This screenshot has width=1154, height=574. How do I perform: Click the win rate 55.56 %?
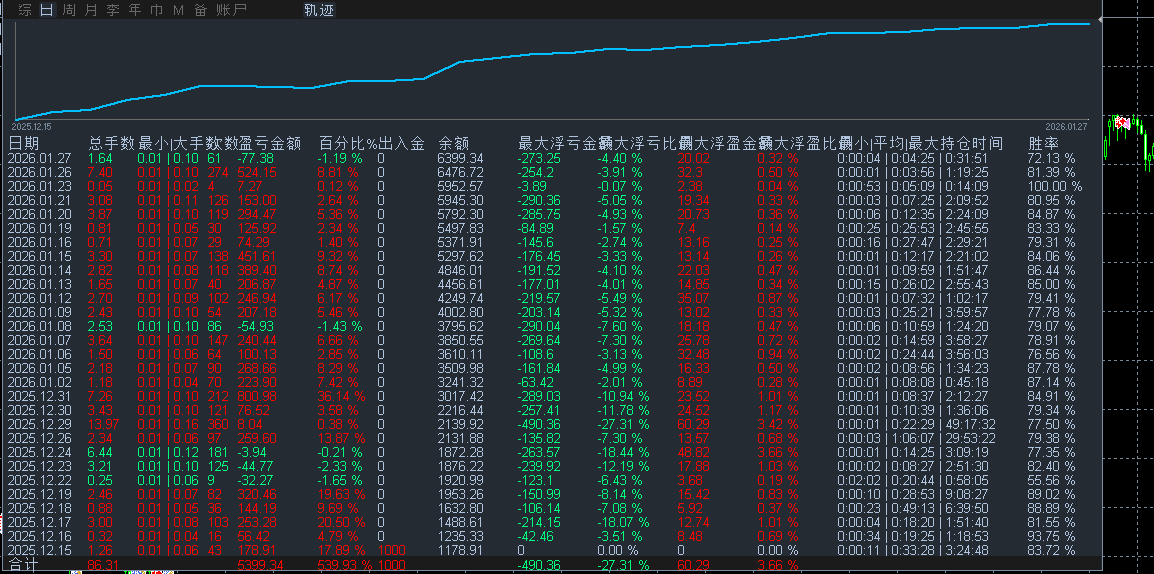point(1052,480)
